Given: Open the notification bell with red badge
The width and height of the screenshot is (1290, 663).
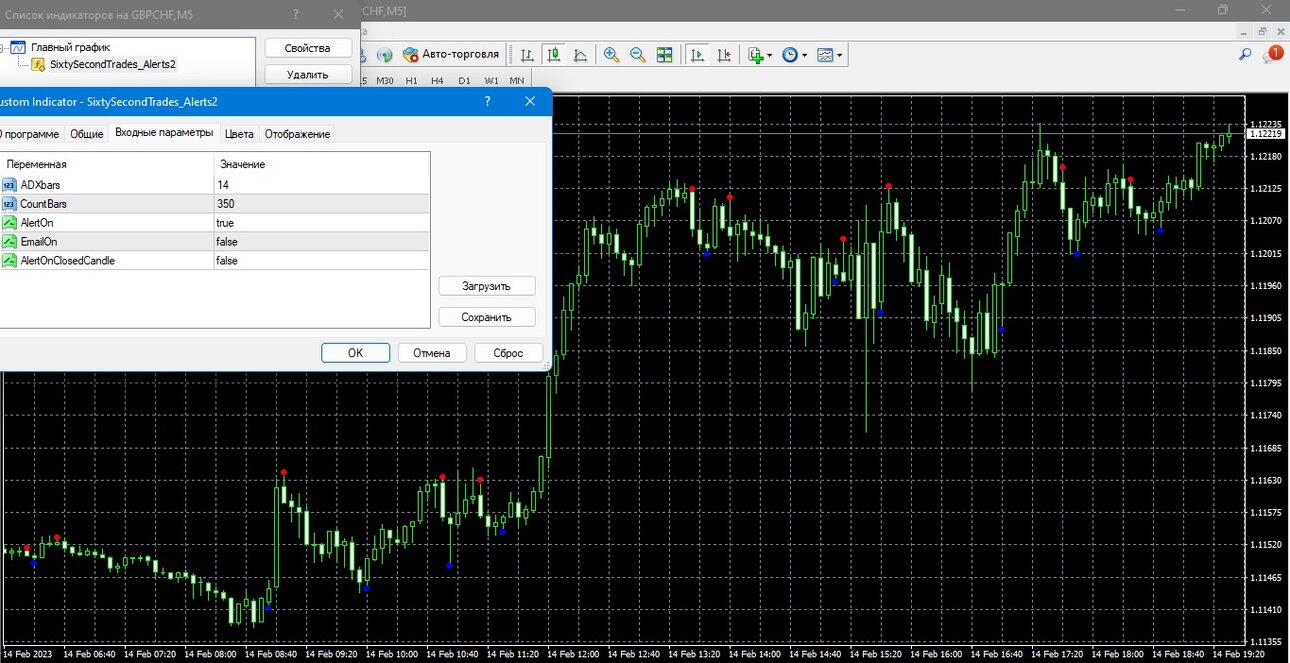Looking at the screenshot, I should [1274, 54].
